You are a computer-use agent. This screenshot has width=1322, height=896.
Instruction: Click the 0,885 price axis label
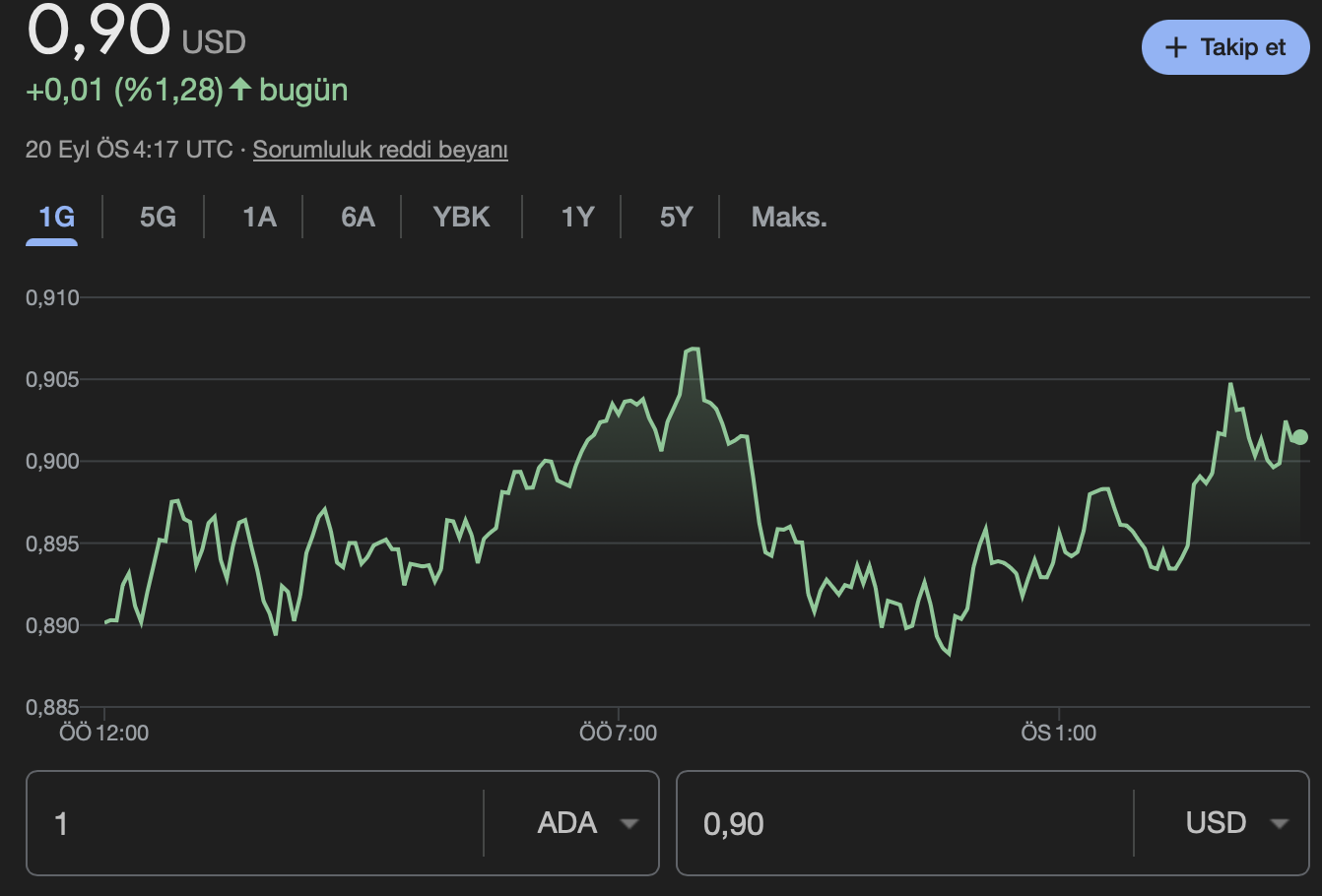[x=52, y=707]
